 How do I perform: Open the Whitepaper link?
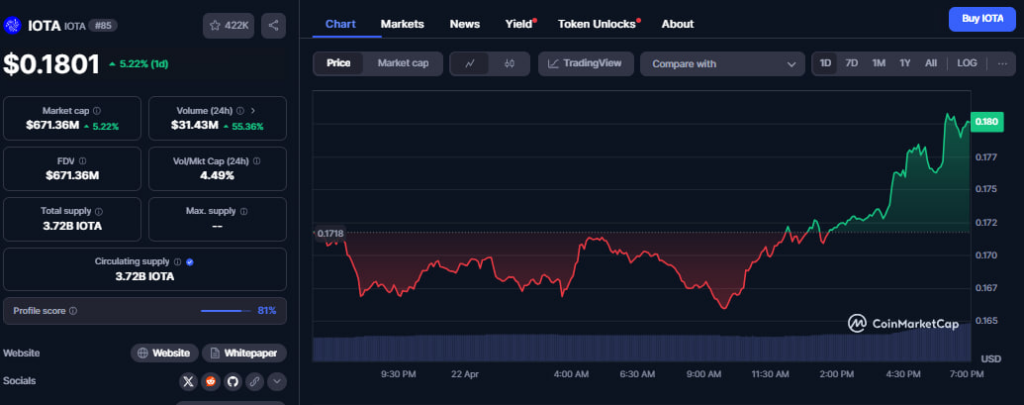point(244,353)
